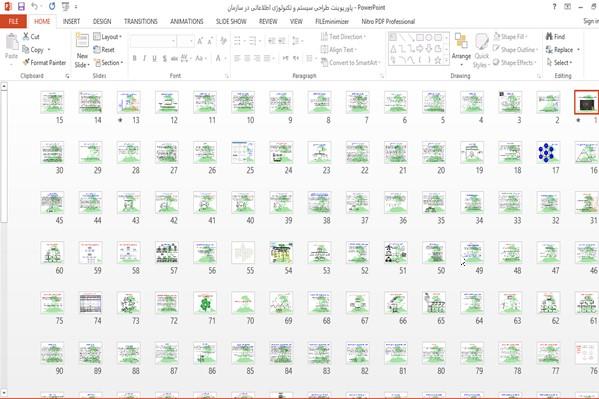This screenshot has height=399, width=599.
Task: Open the Nitro PDF Professional tab
Action: 388,21
